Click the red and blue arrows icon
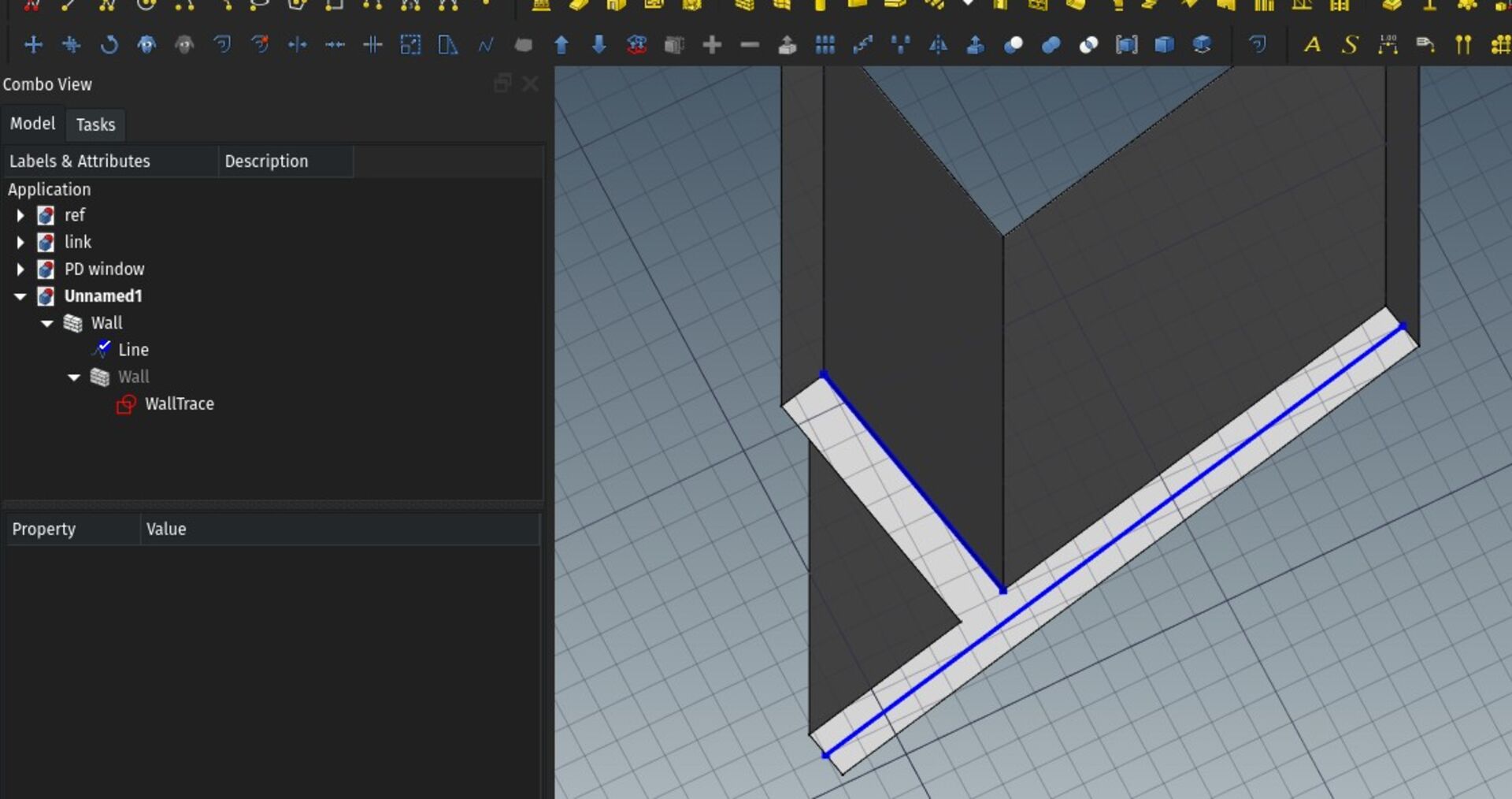Viewport: 1512px width, 799px height. [x=637, y=45]
